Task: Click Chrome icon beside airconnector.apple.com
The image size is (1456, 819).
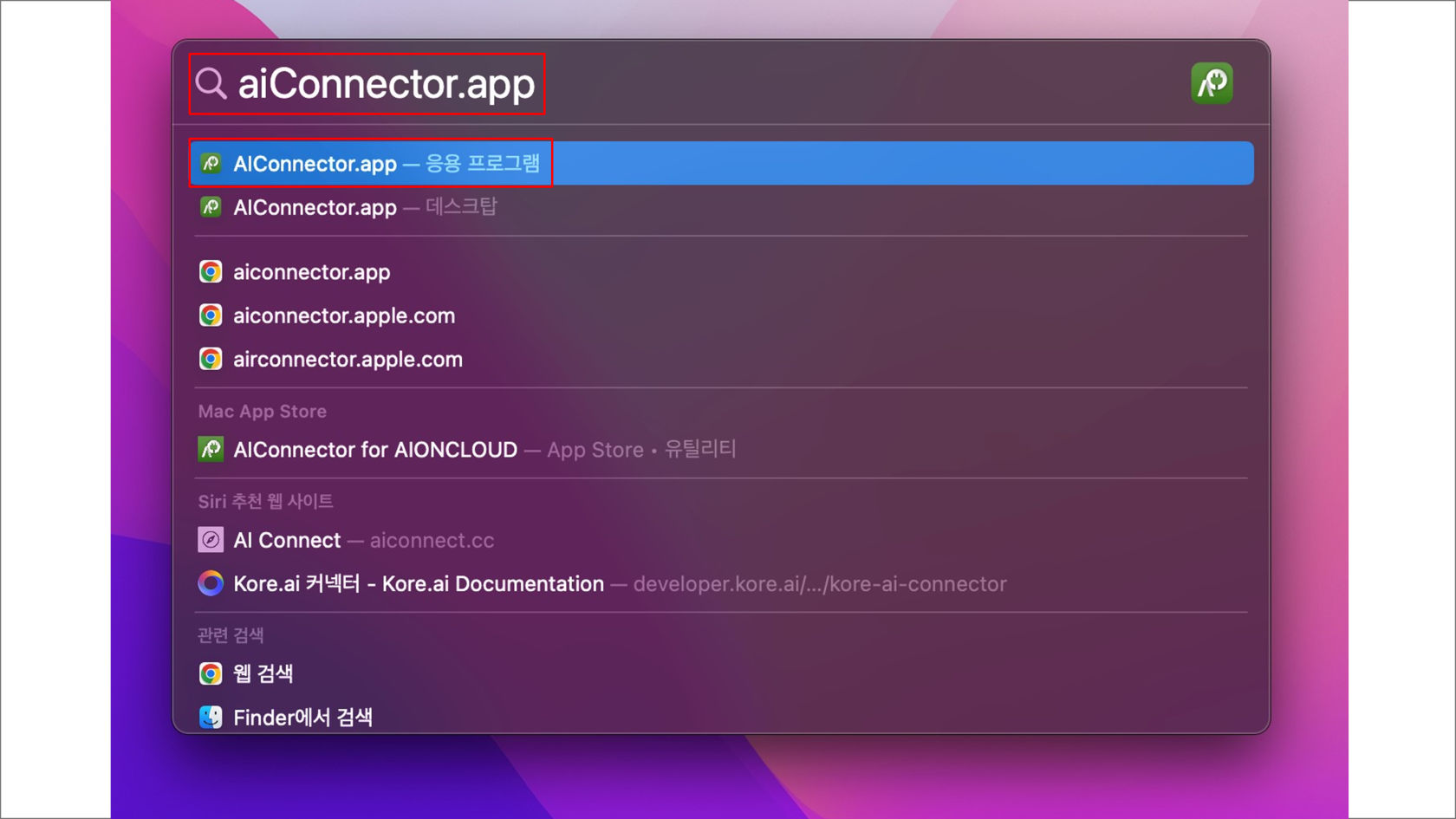Action: (211, 360)
